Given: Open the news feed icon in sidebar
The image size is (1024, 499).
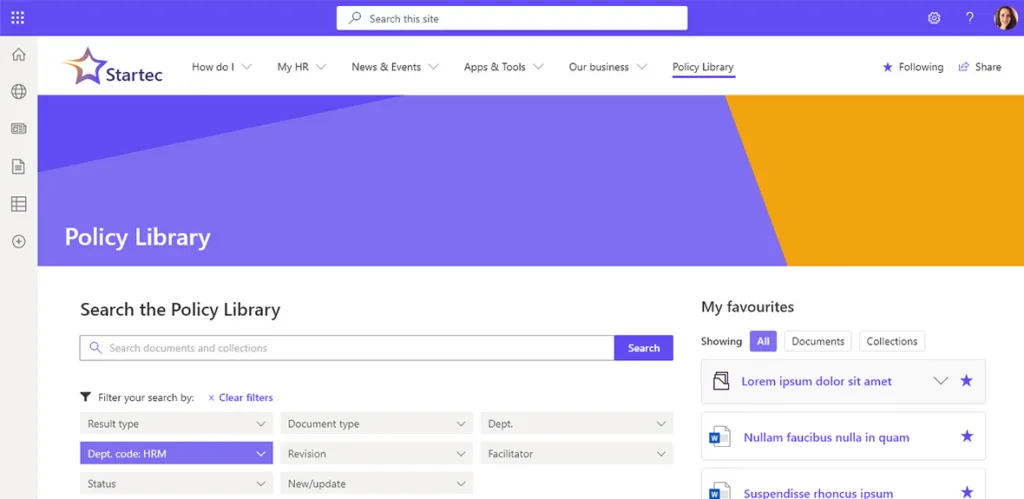Looking at the screenshot, I should coord(18,129).
